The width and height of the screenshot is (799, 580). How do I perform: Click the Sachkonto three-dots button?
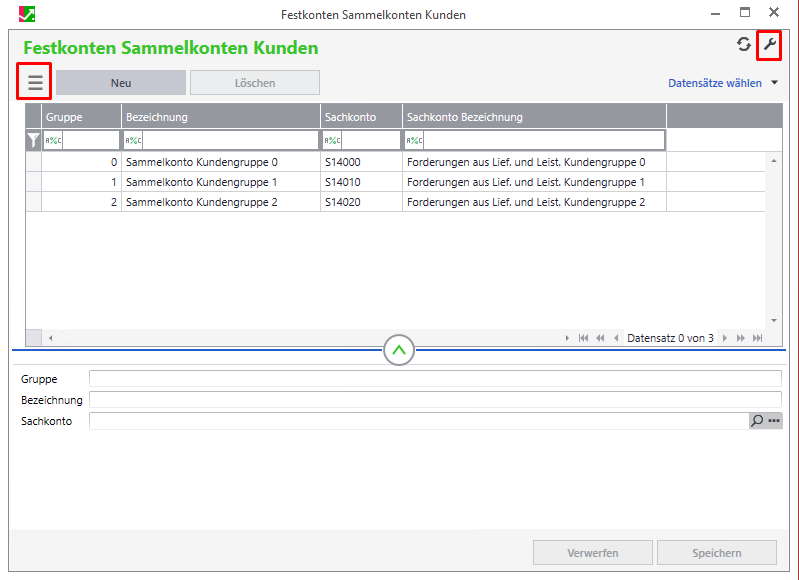(x=774, y=422)
